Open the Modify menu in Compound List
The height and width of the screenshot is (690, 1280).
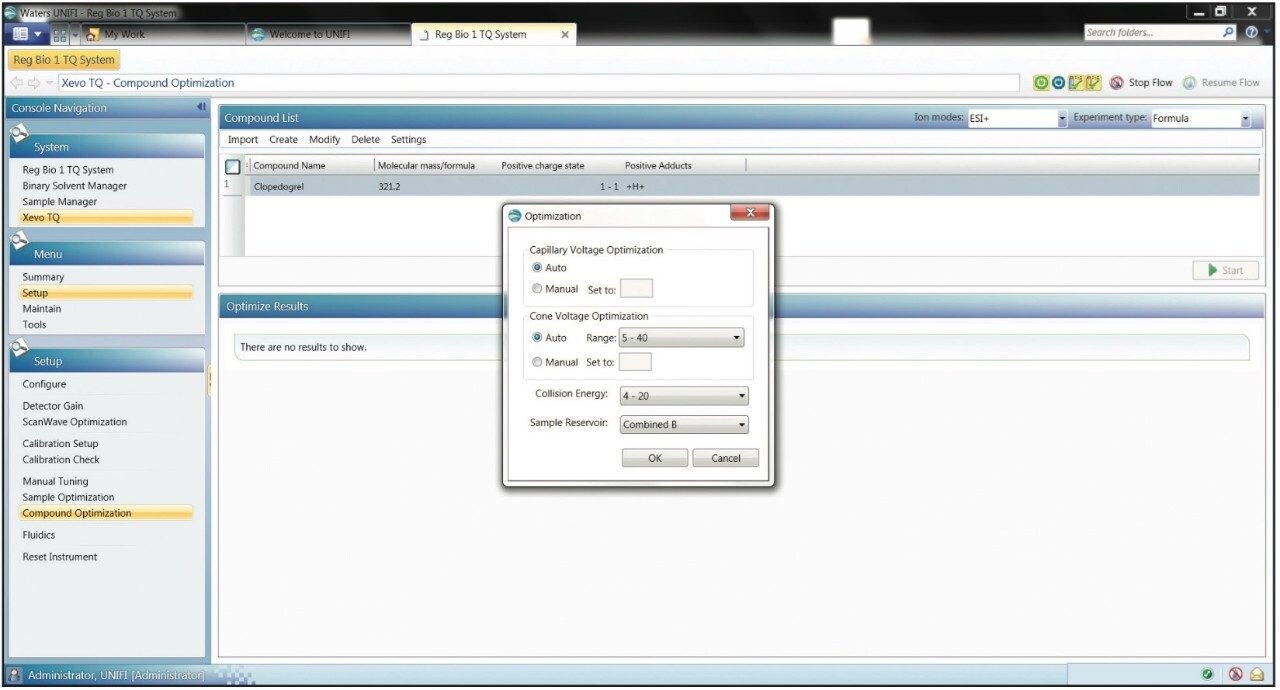click(324, 140)
